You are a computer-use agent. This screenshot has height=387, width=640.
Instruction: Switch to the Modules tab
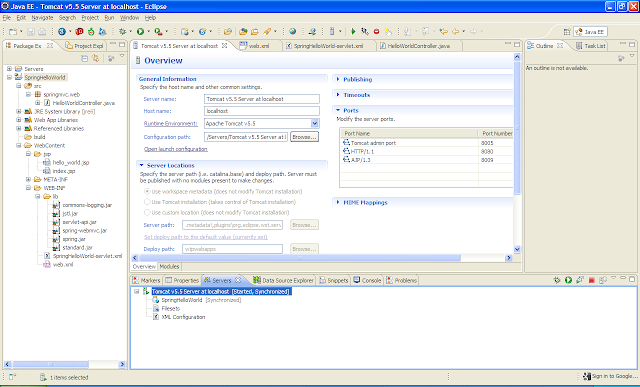[169, 267]
